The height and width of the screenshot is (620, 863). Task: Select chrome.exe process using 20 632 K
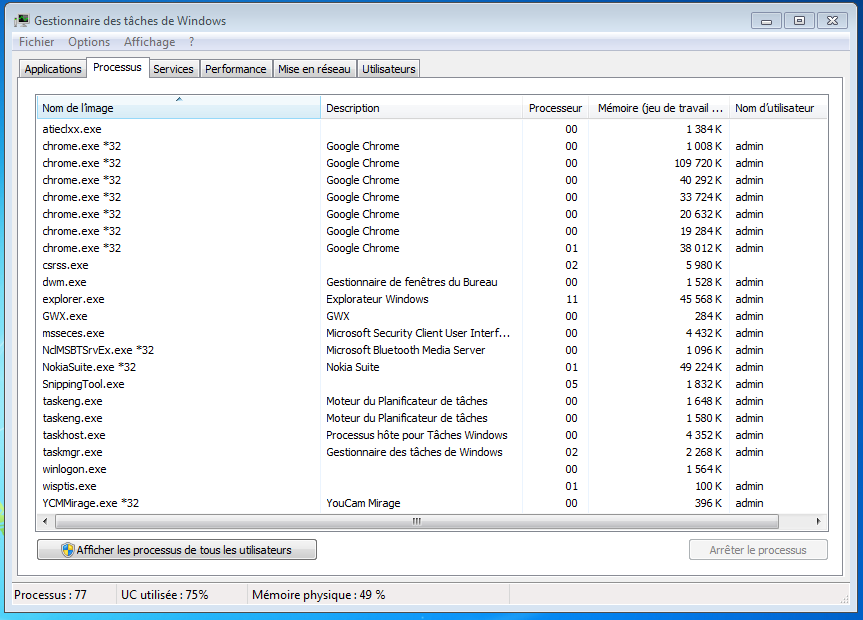(432, 214)
